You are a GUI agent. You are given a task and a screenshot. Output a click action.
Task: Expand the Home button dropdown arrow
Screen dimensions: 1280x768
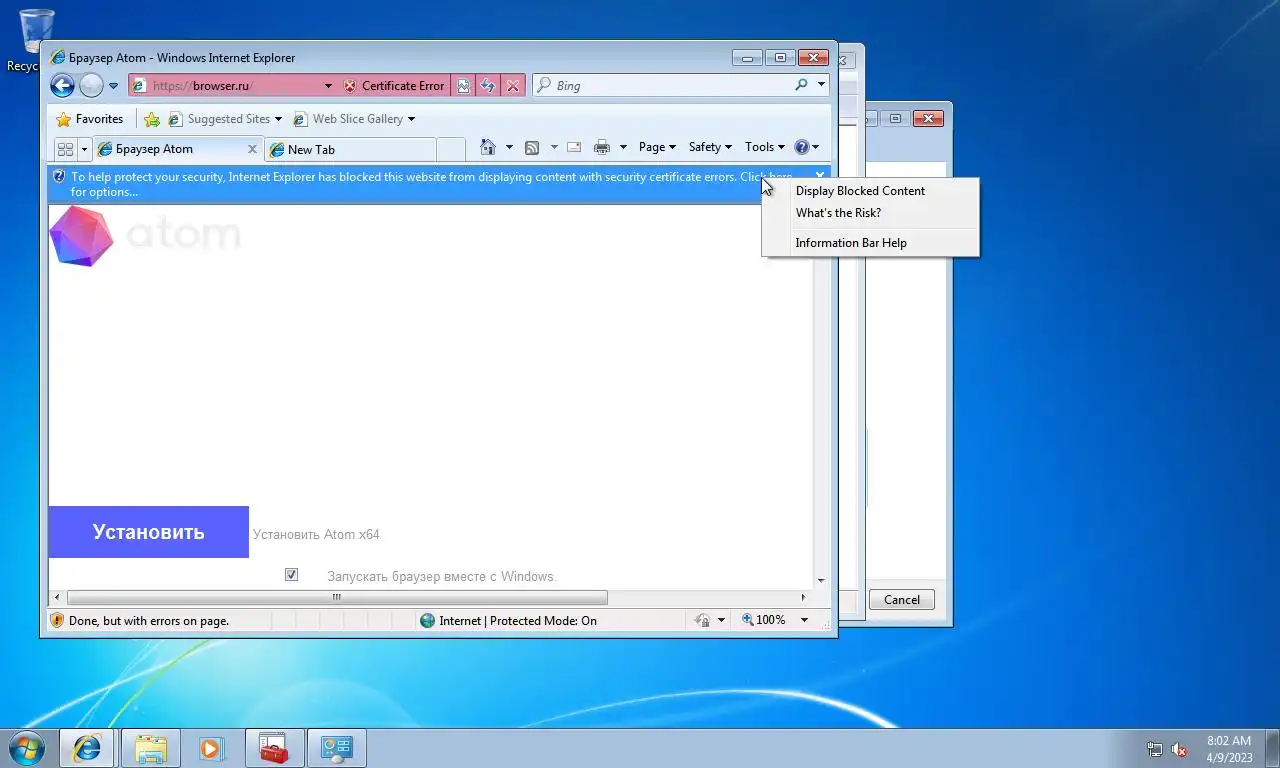[509, 147]
